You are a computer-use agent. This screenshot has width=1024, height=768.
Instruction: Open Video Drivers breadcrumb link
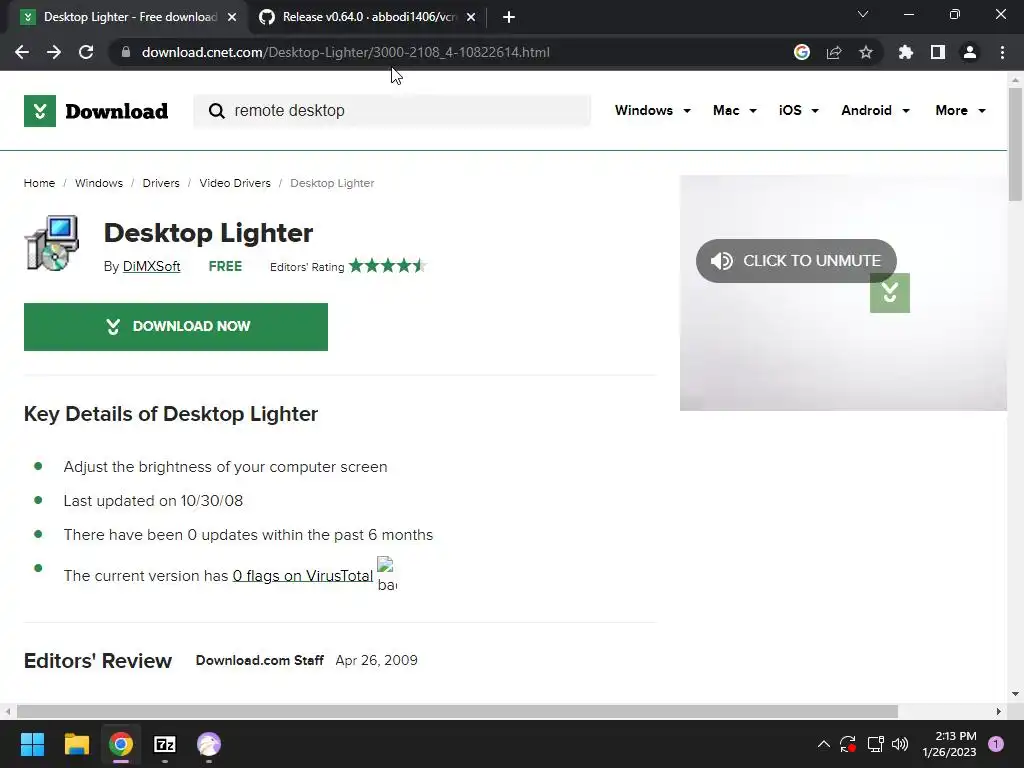(234, 183)
